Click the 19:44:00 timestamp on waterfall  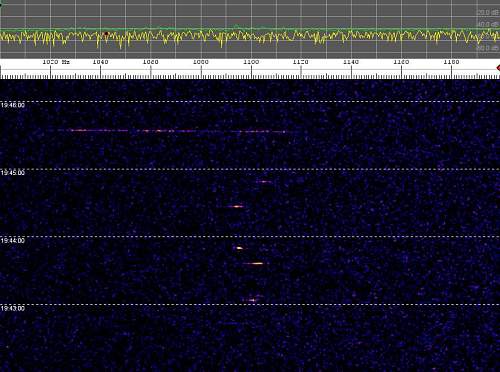pyautogui.click(x=13, y=241)
